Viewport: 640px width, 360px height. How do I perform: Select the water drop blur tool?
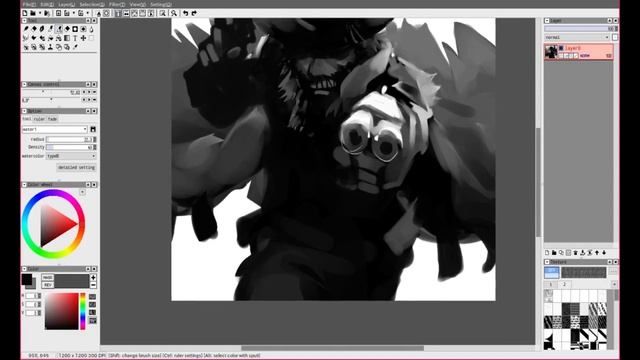click(x=91, y=29)
